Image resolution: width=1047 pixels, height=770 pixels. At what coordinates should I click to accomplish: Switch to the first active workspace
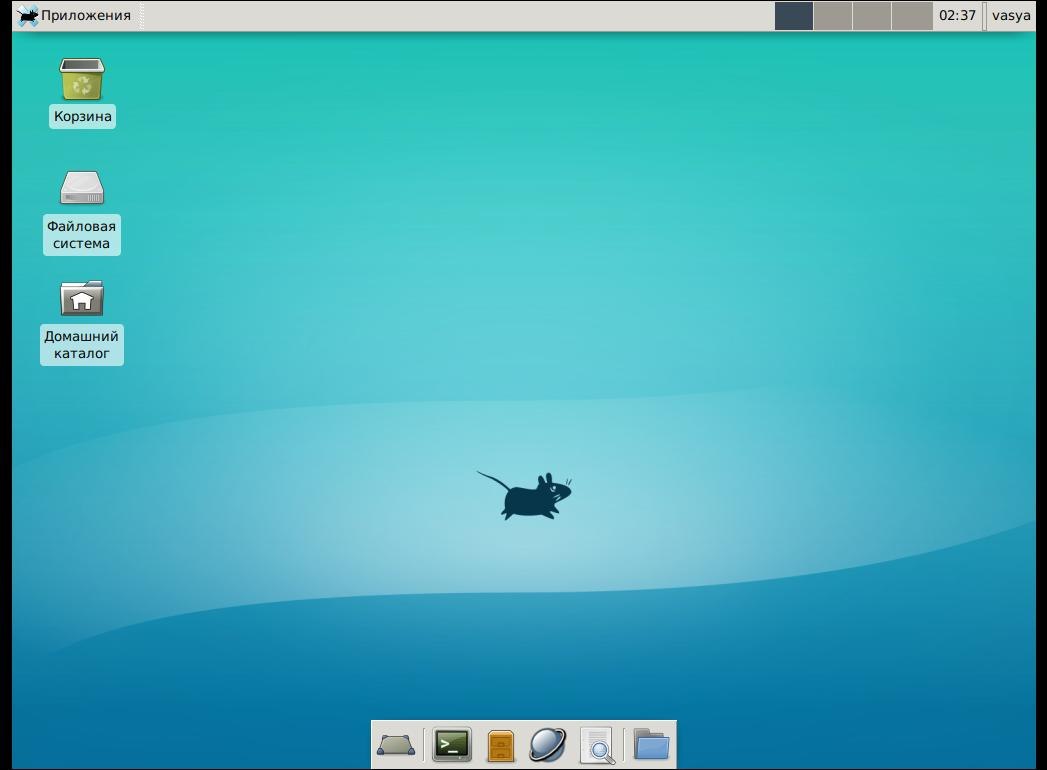pos(794,15)
